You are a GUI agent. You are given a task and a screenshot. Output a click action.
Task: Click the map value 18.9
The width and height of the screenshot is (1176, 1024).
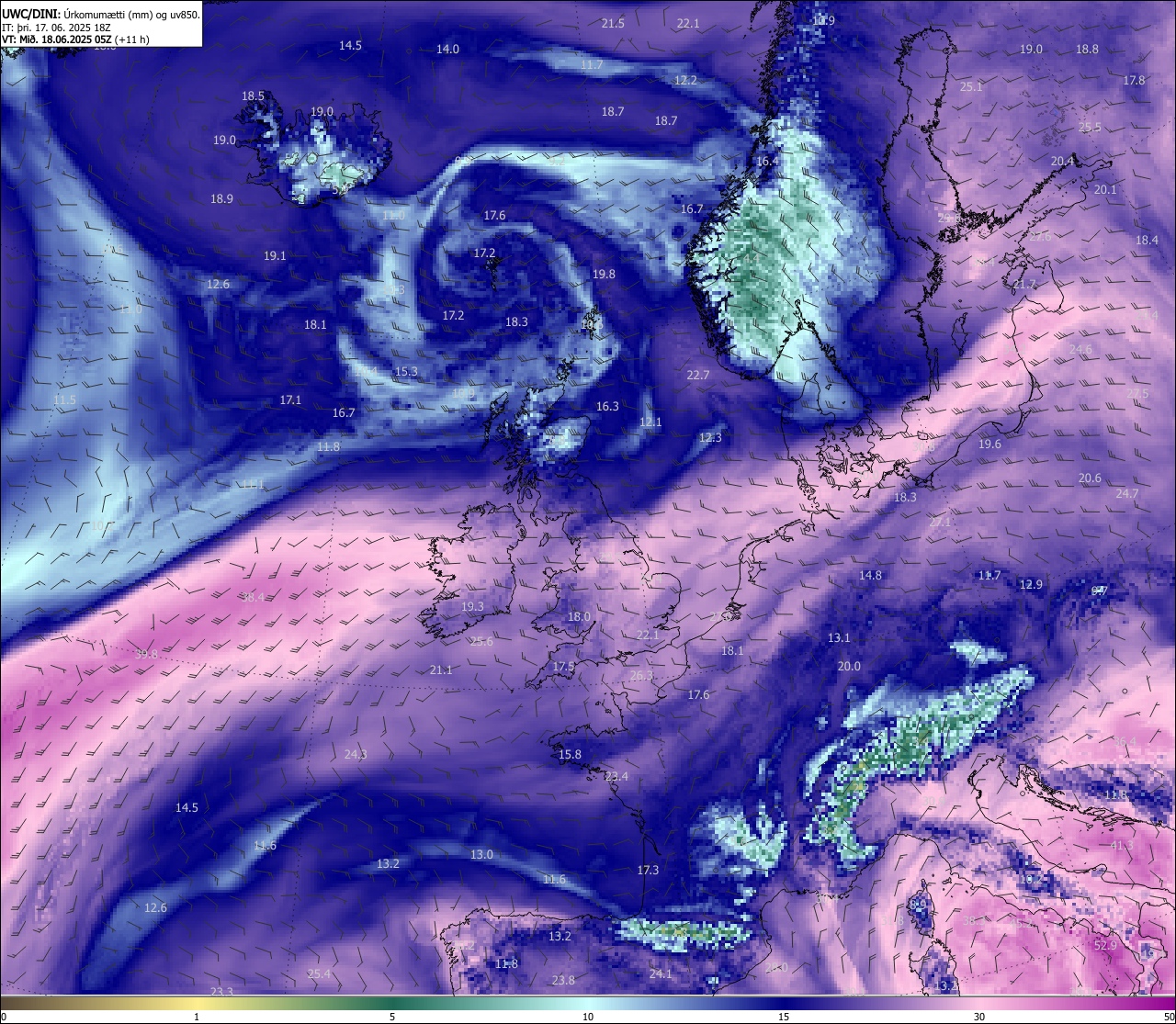pos(221,199)
